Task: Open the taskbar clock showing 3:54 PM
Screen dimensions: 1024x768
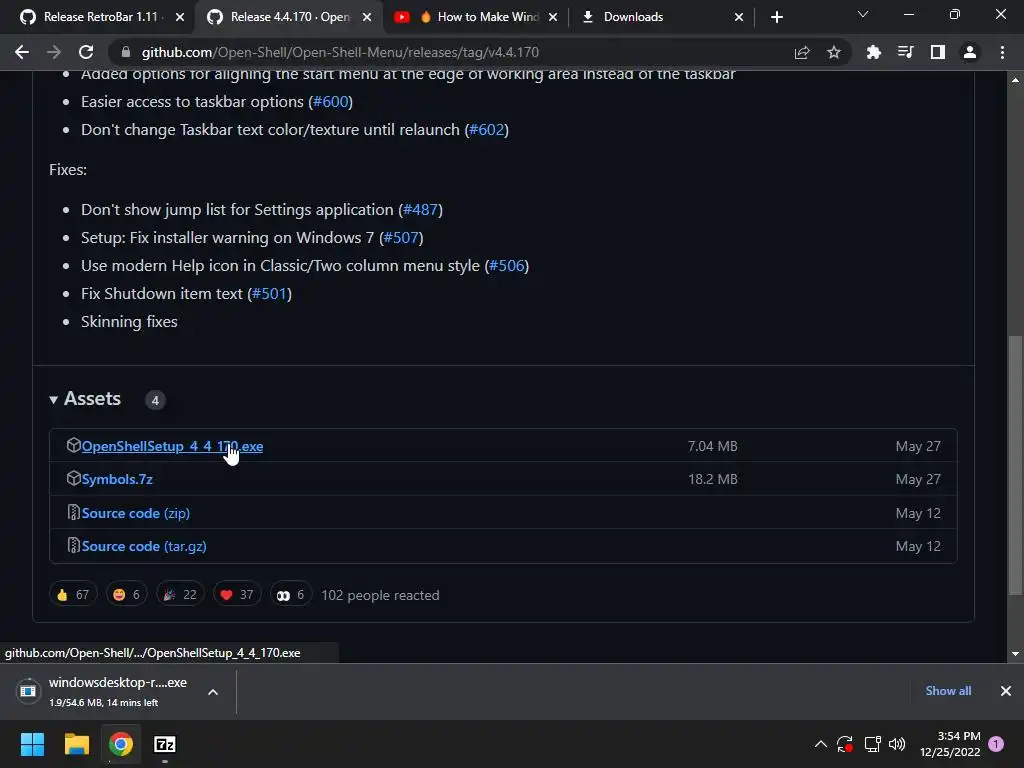Action: pos(950,744)
